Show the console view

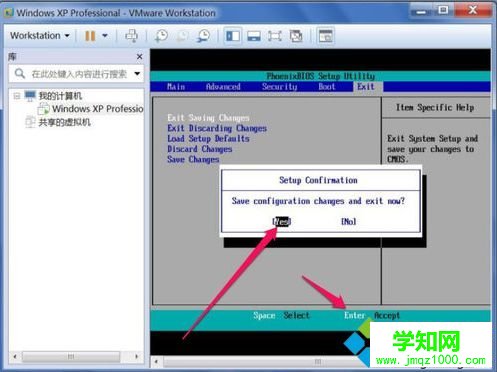(x=325, y=36)
